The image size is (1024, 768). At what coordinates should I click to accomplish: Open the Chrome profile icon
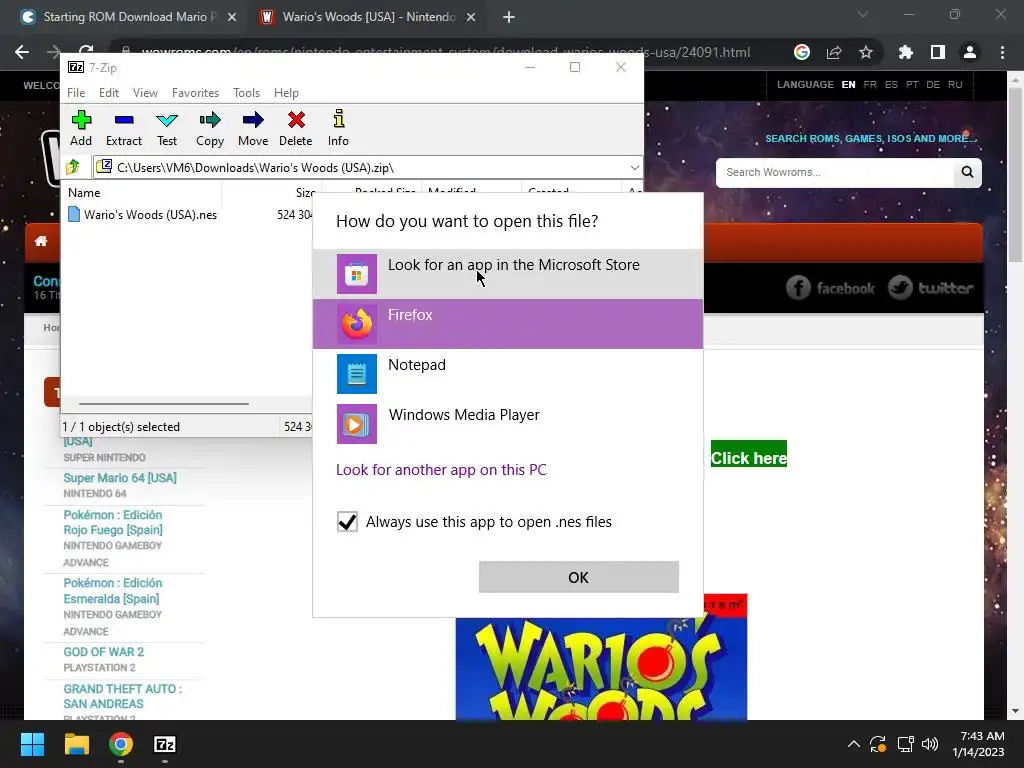point(970,52)
